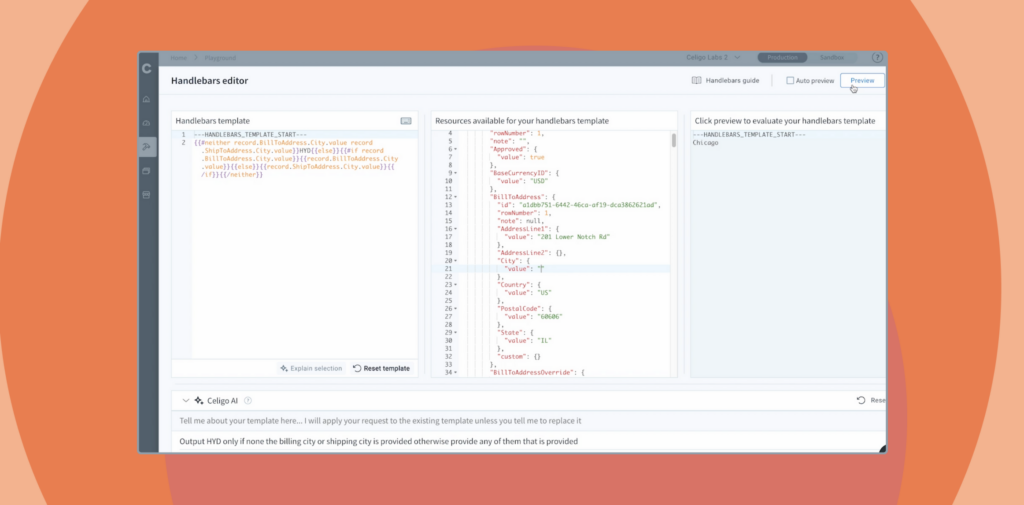Collapse the BillToAddress JSON node fold arrow
This screenshot has height=505, width=1024.
484,197
